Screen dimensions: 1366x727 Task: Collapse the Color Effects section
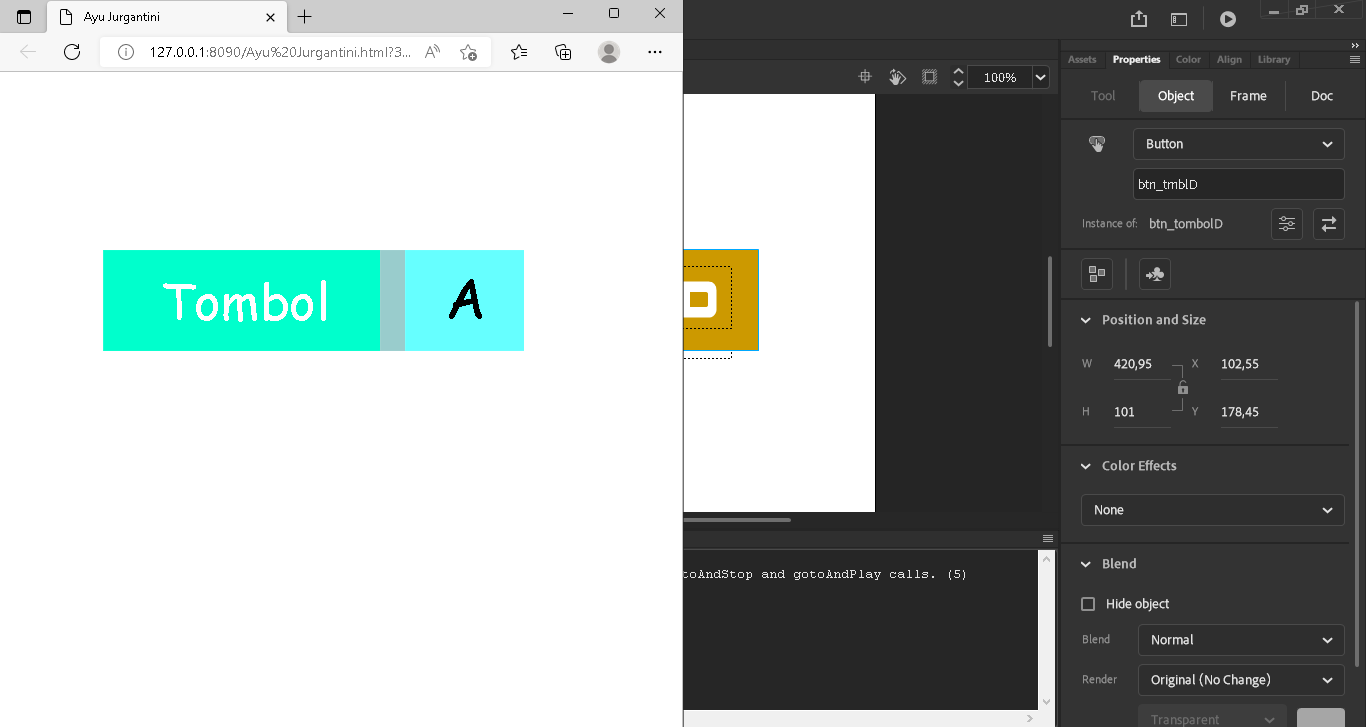point(1086,466)
